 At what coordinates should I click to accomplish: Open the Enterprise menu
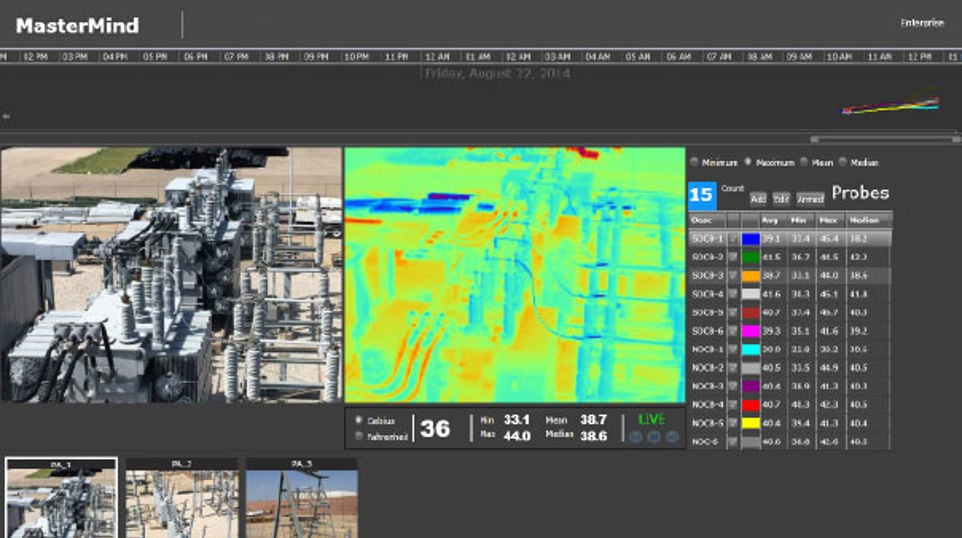point(921,23)
